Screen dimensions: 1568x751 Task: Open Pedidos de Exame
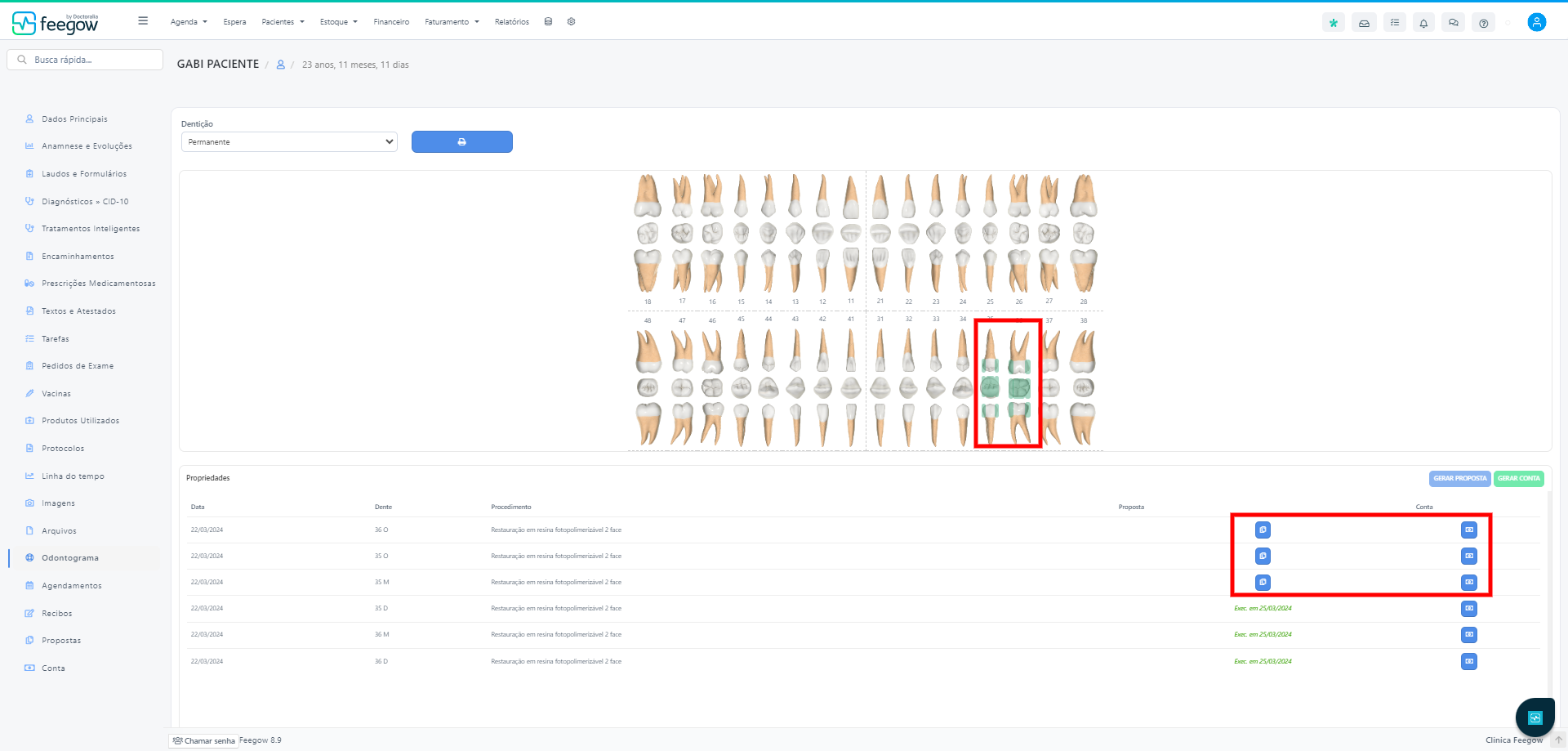point(78,366)
